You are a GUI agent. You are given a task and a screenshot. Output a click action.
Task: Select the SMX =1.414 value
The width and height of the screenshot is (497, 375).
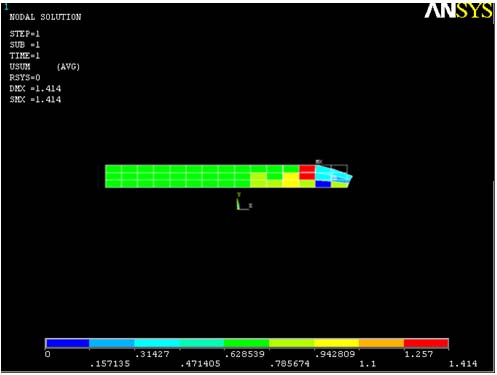coord(35,100)
